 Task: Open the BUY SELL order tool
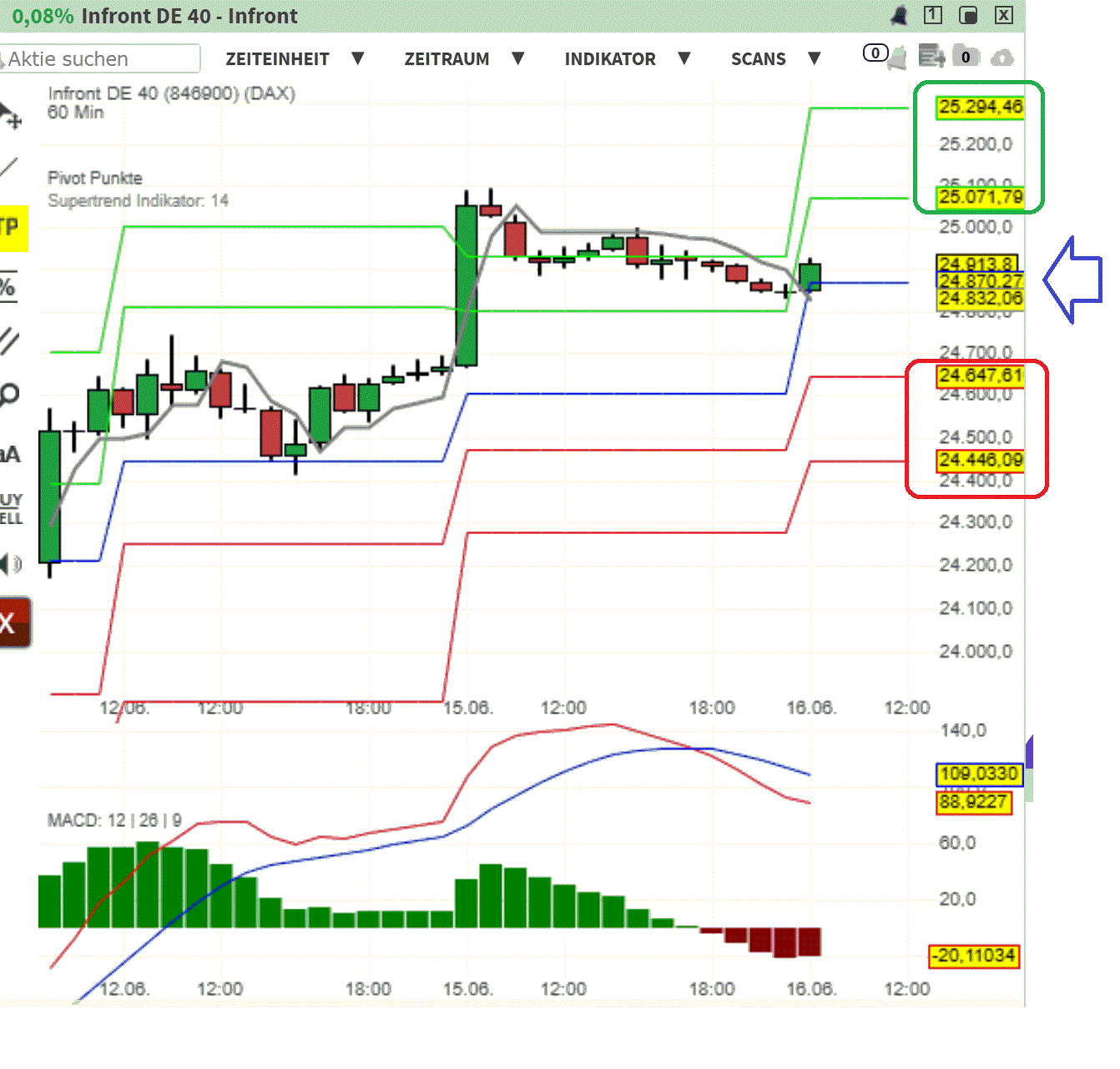tap(11, 509)
